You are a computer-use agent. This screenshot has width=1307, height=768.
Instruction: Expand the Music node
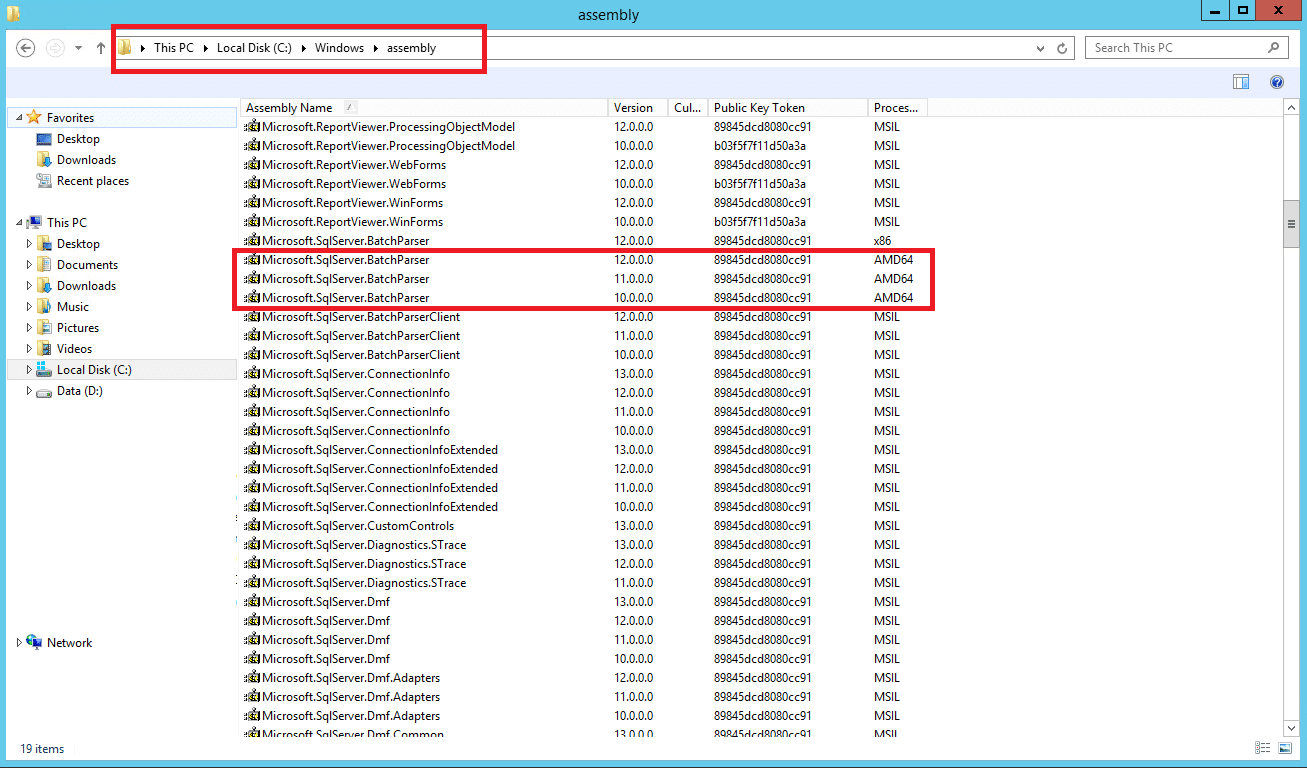29,307
